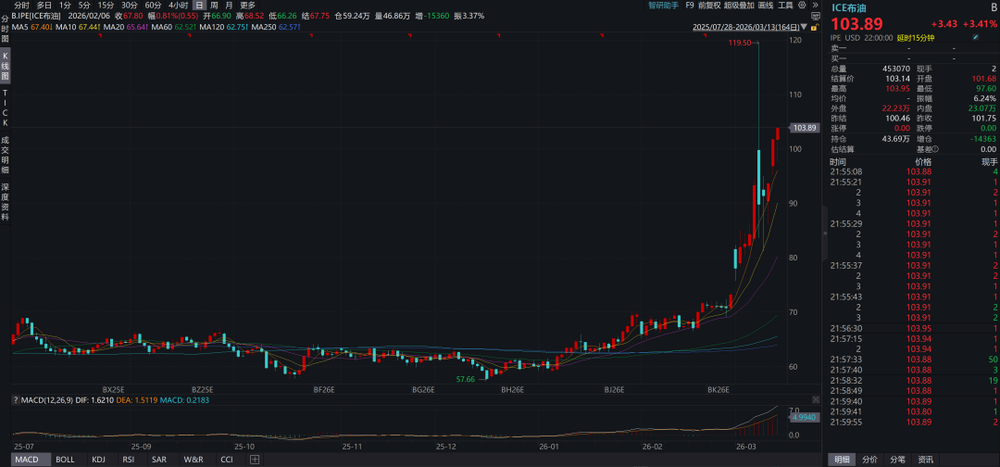Viewport: 1000px width, 467px height.
Task: Switch to the daily (日) candlestick period
Action: [x=199, y=5]
